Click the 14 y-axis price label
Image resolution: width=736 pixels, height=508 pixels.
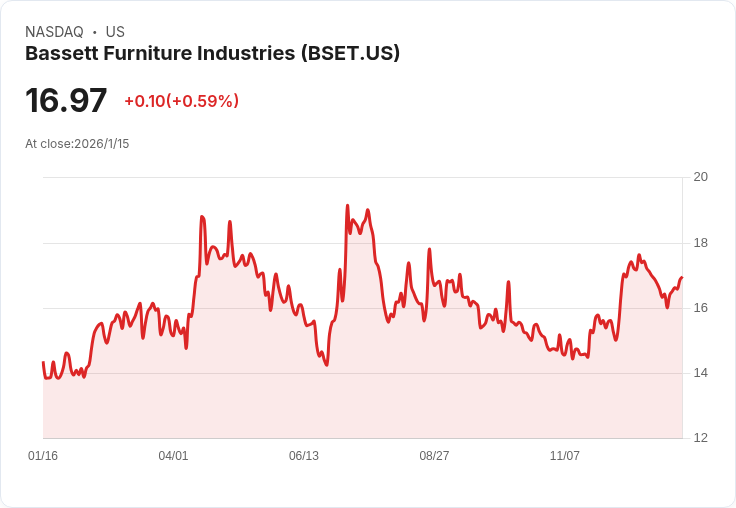(x=701, y=373)
